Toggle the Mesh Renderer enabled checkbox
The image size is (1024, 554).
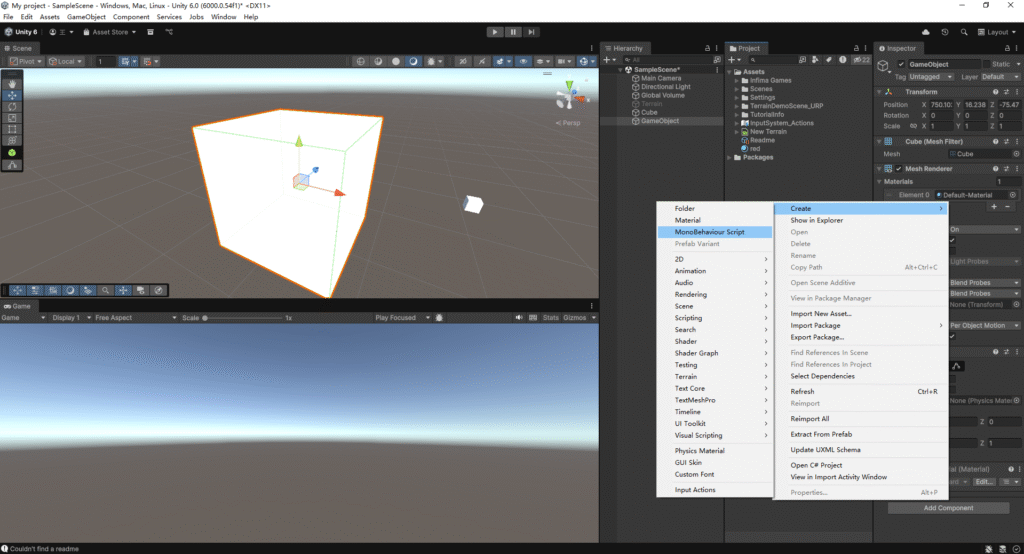tap(899, 169)
